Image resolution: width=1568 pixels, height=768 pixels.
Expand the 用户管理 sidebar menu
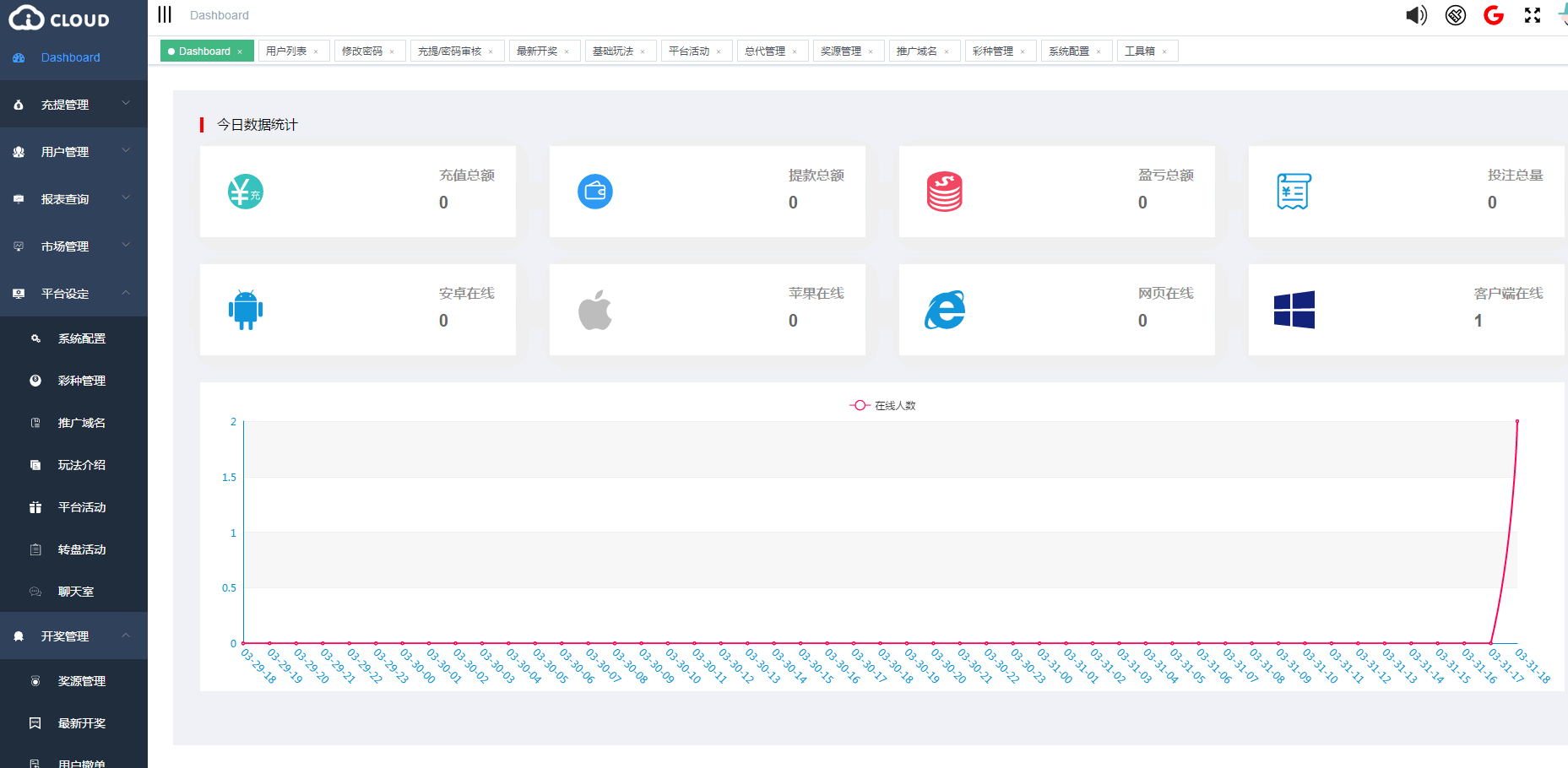click(73, 152)
